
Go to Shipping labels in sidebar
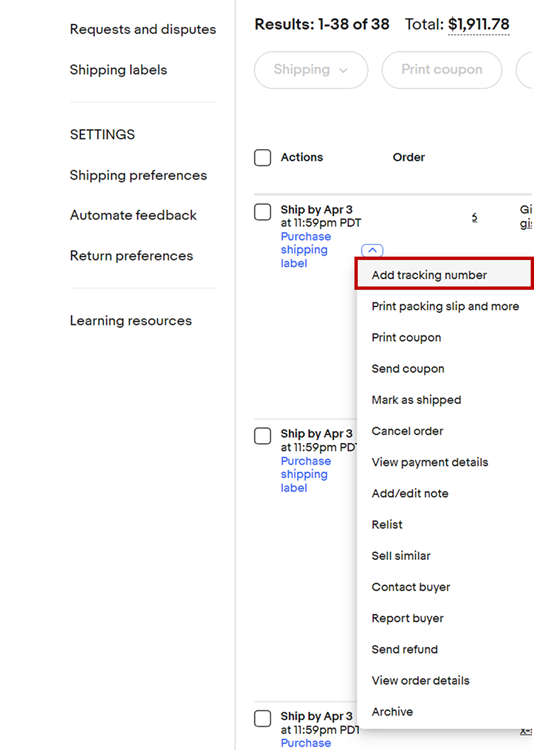pos(118,70)
